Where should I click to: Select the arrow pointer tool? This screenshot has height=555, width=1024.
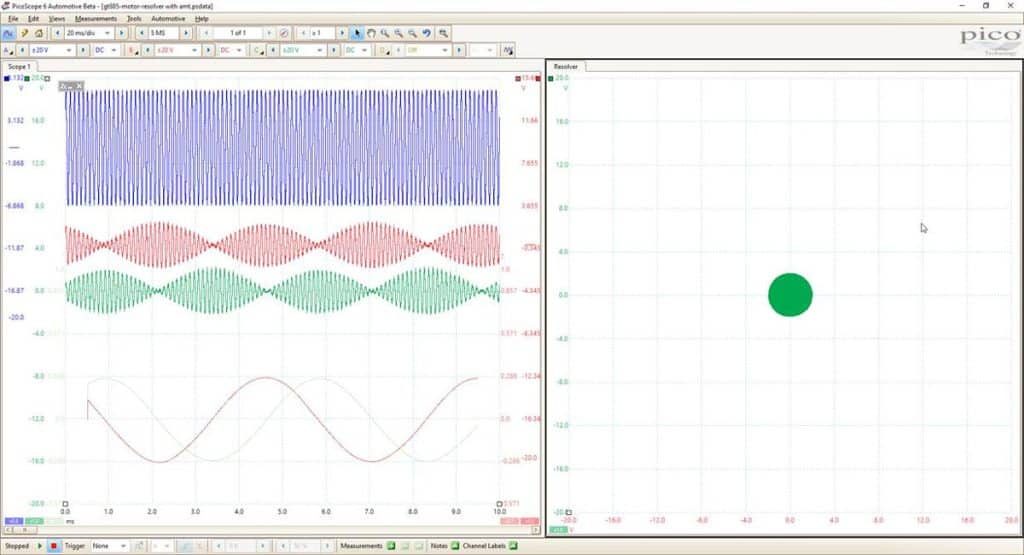click(357, 33)
